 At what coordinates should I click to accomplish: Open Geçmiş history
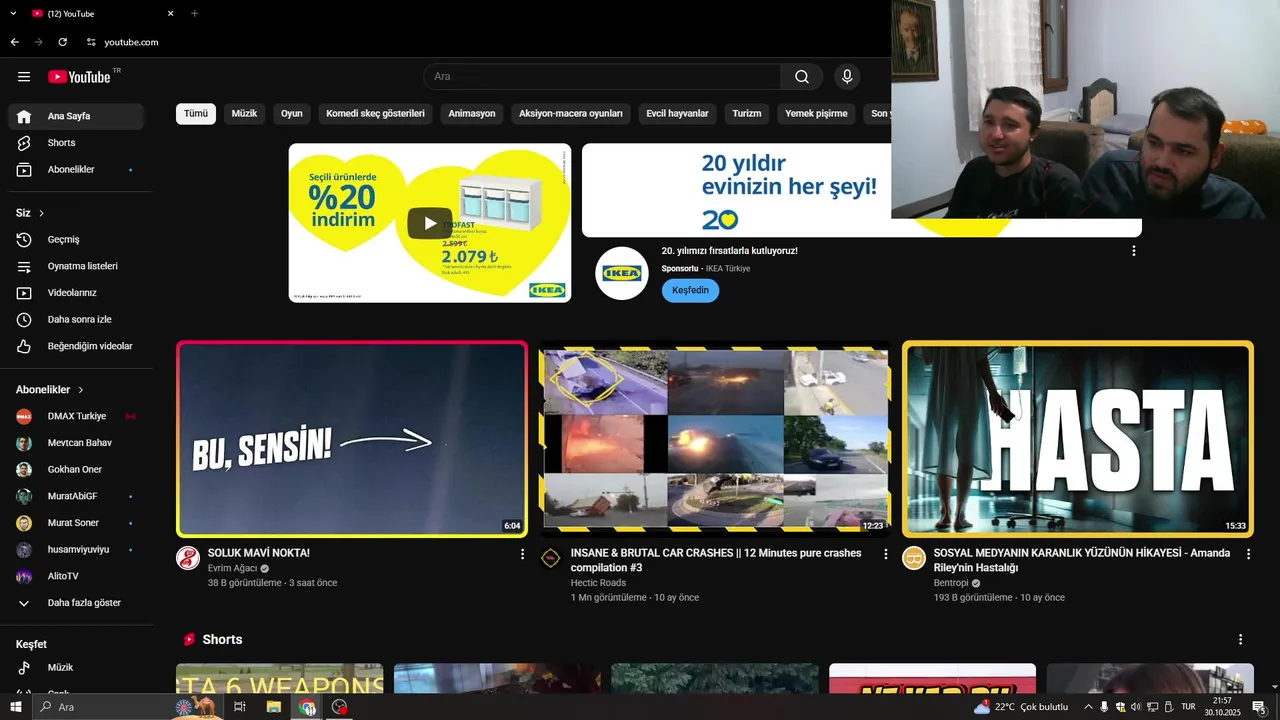[76, 240]
